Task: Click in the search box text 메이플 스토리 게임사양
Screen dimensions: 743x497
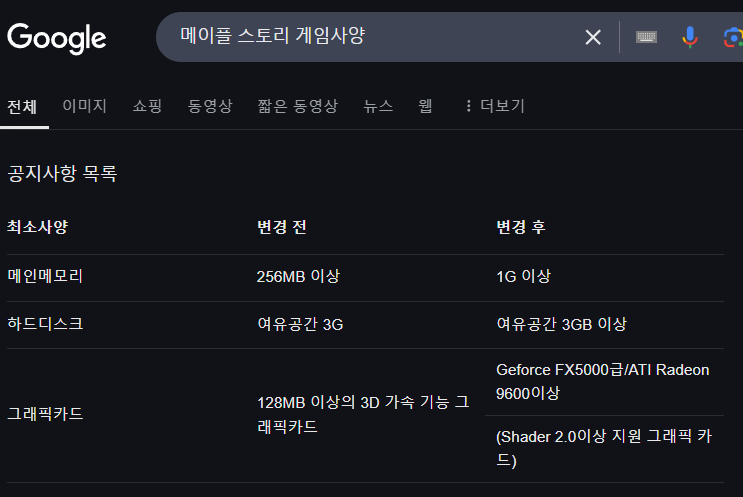Action: tap(272, 36)
